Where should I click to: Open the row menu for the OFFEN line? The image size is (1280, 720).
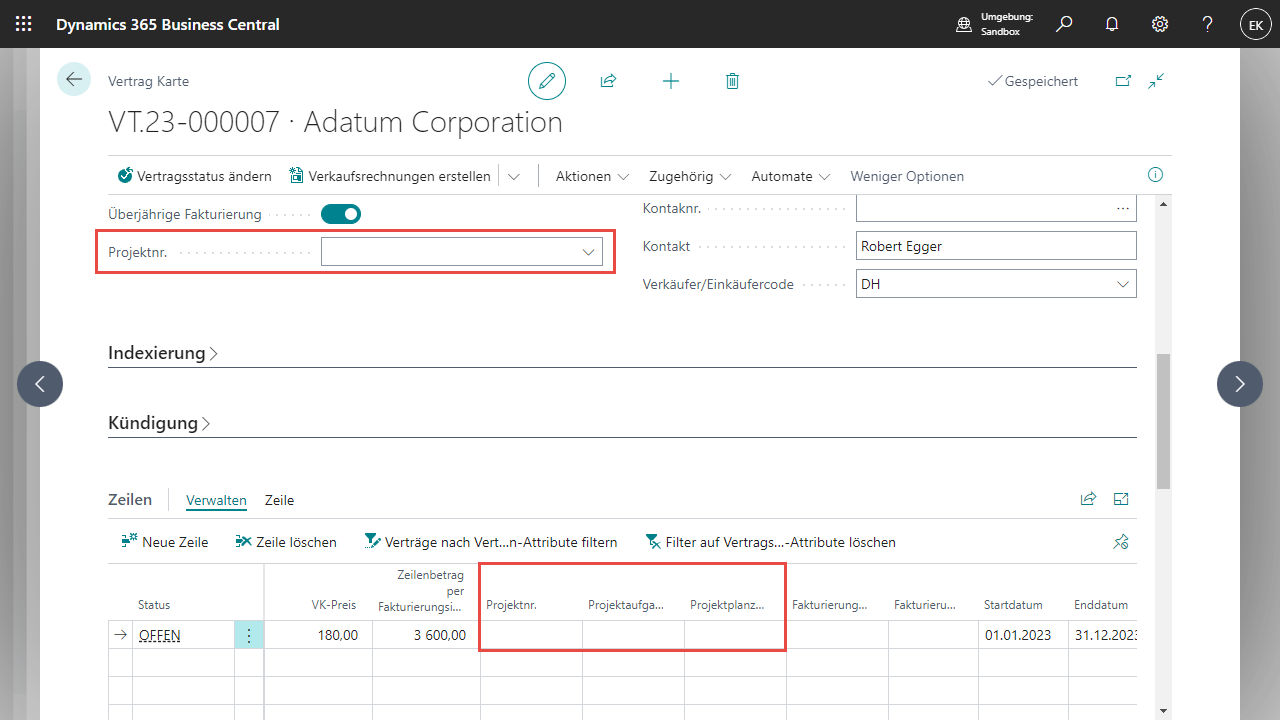click(x=249, y=635)
